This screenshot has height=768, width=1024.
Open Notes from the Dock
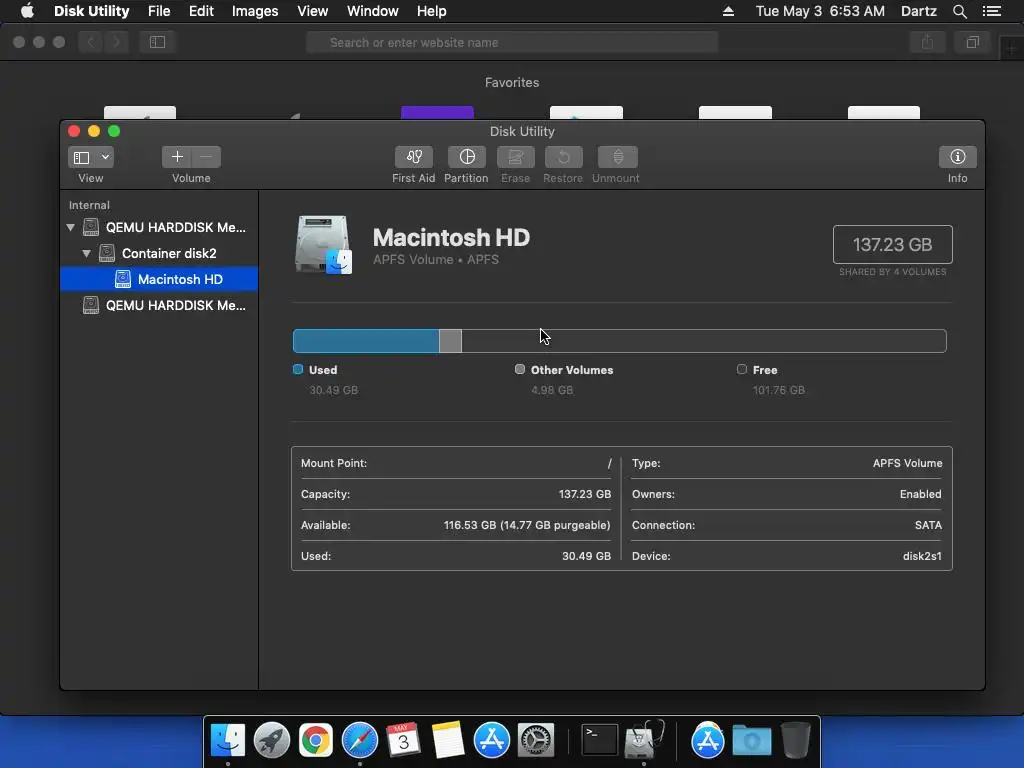(448, 740)
